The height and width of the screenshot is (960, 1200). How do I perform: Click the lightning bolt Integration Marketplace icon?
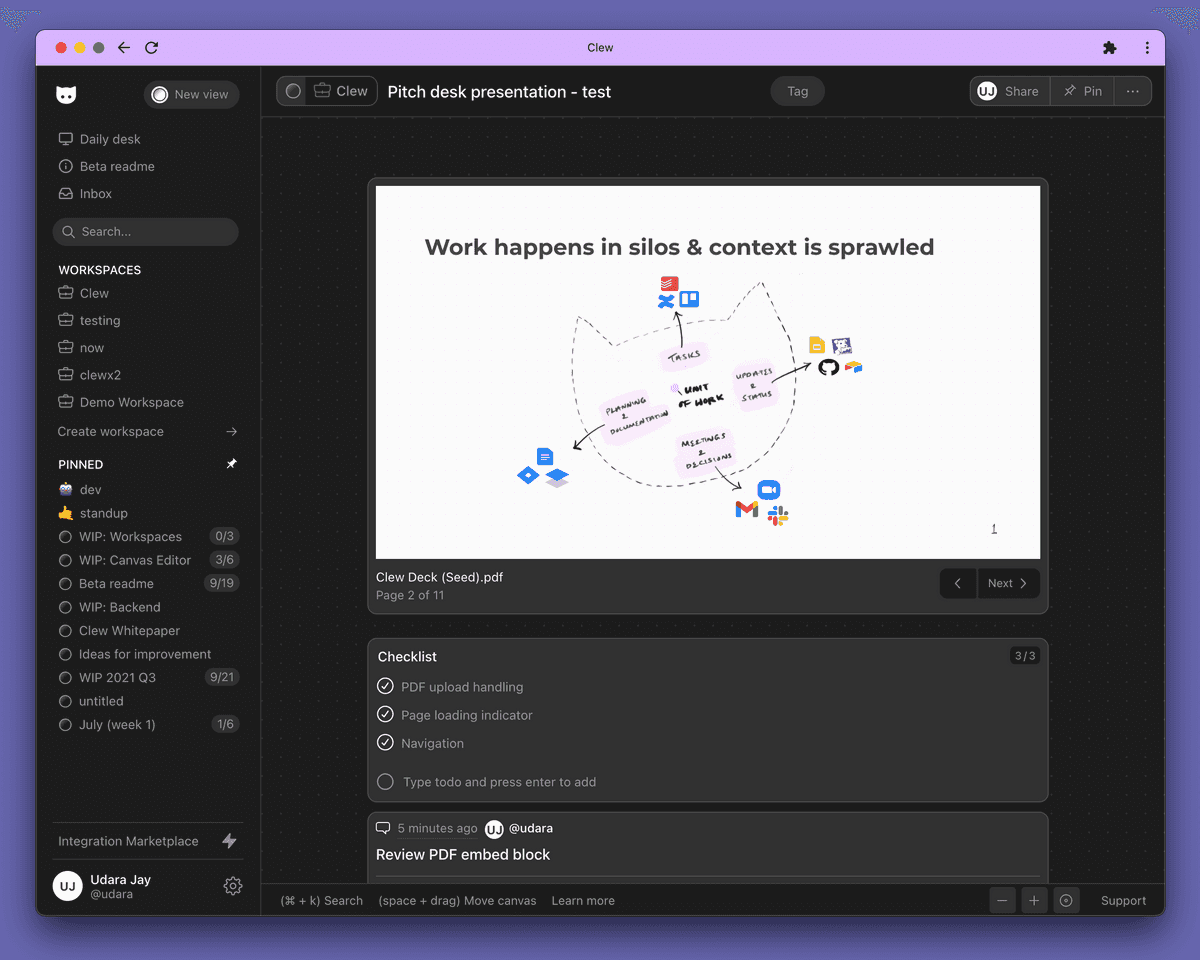[x=230, y=841]
